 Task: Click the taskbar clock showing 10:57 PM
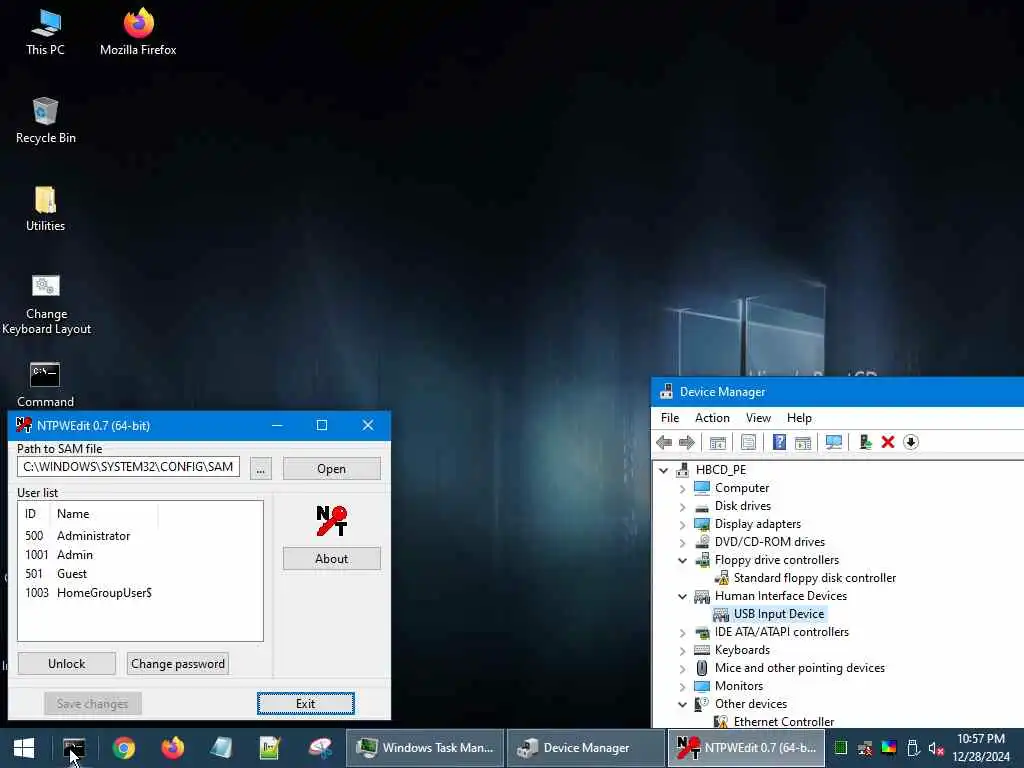coord(981,748)
